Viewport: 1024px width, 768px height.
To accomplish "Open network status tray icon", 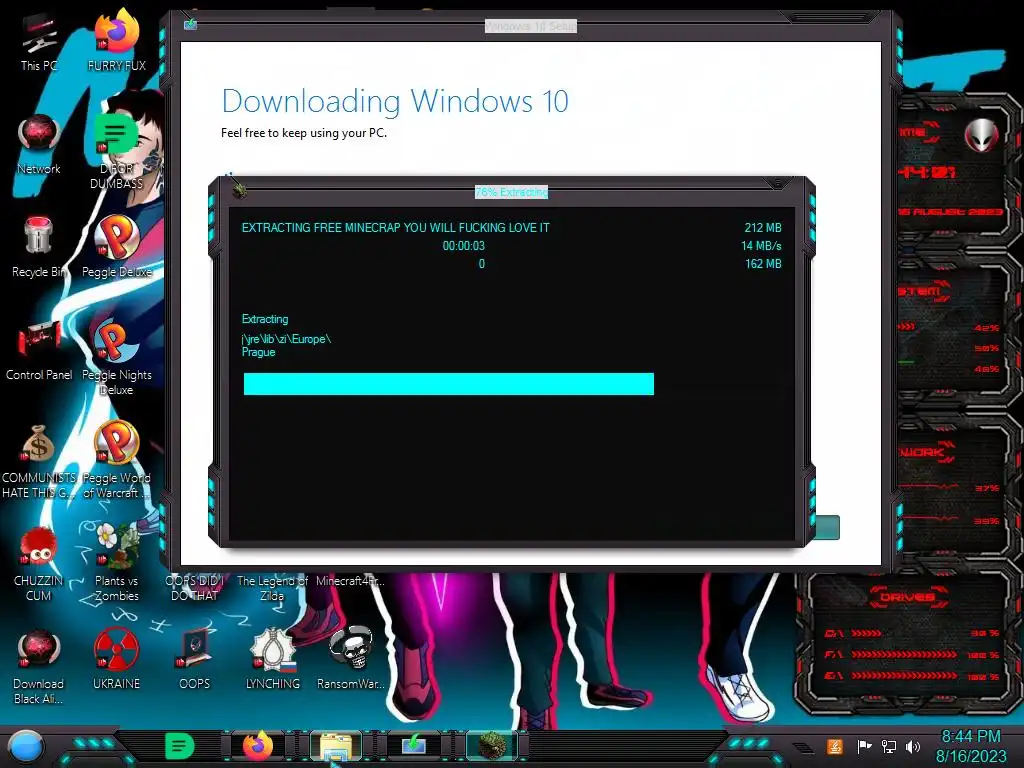I will (889, 746).
